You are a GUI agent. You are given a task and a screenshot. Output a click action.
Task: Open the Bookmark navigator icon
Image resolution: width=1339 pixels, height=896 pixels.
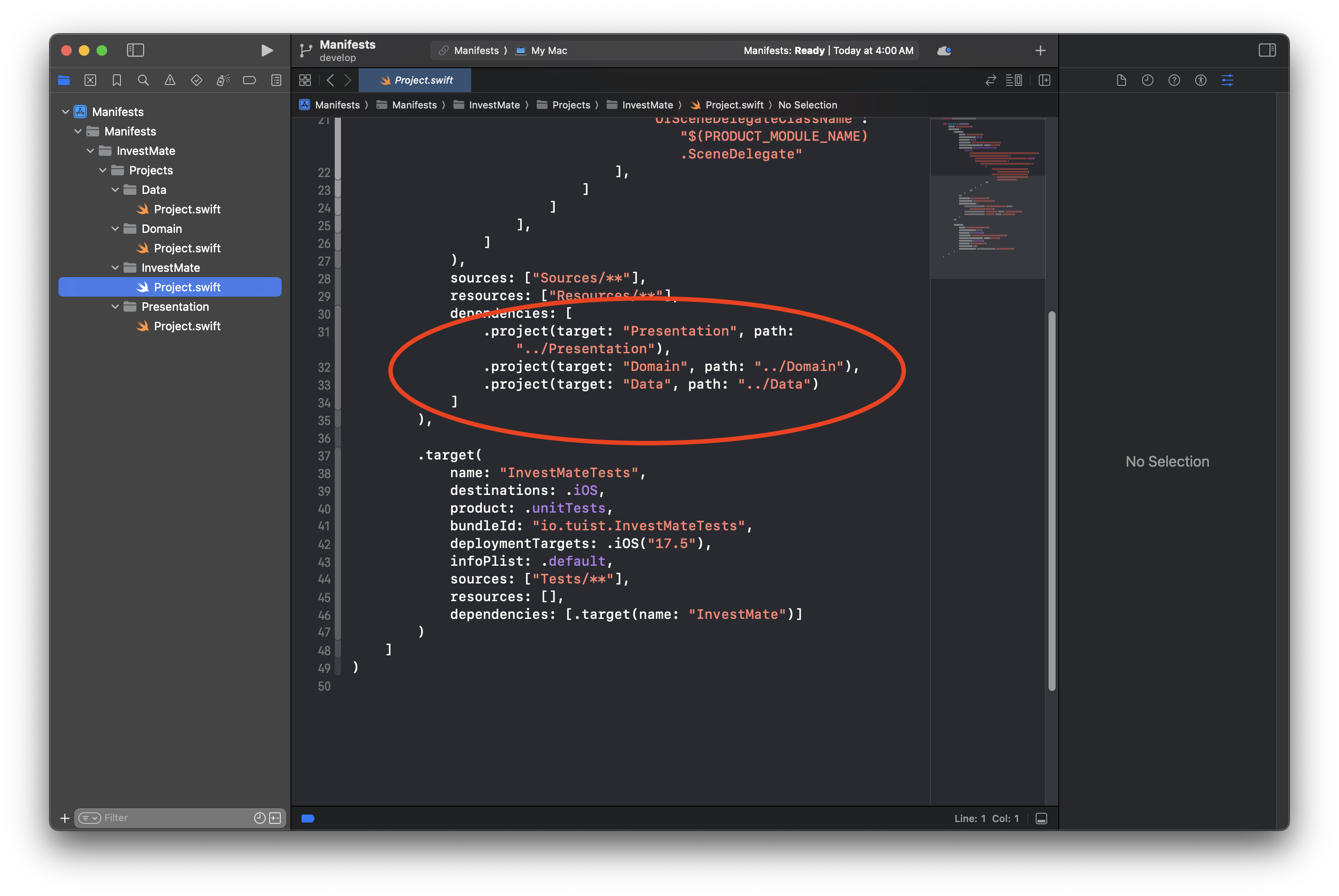116,81
